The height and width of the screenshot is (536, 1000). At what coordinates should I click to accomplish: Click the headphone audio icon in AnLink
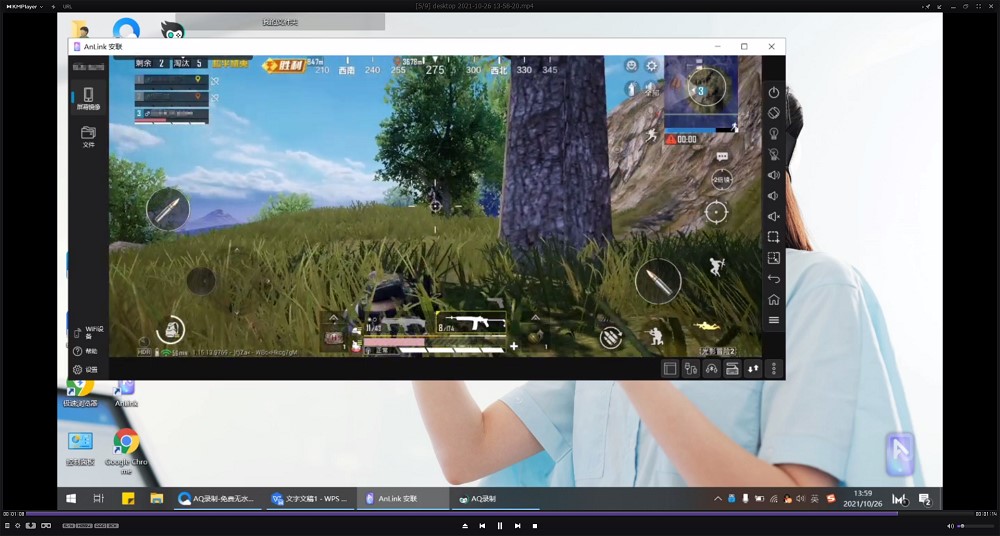(712, 369)
